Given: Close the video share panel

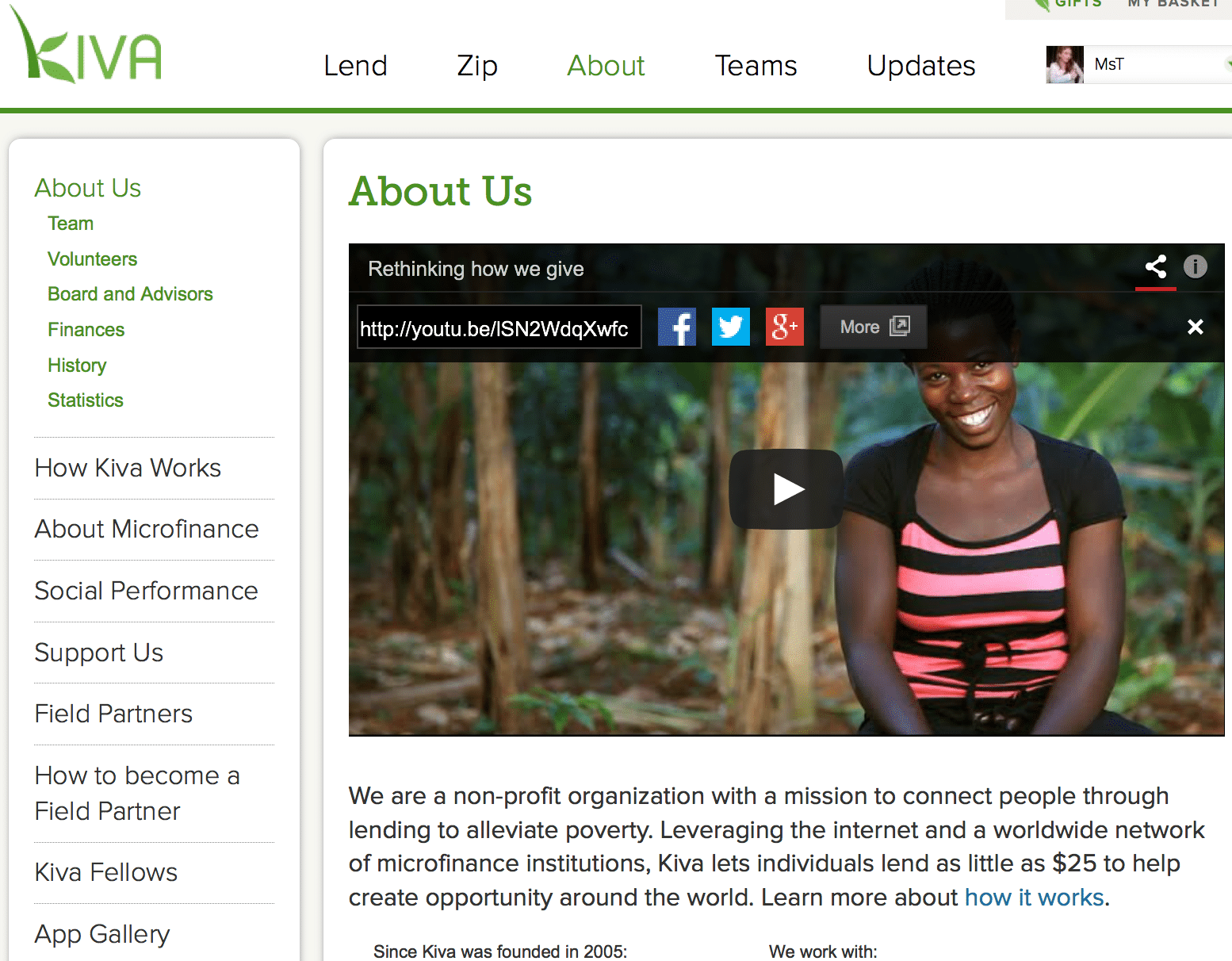Looking at the screenshot, I should pos(1196,327).
